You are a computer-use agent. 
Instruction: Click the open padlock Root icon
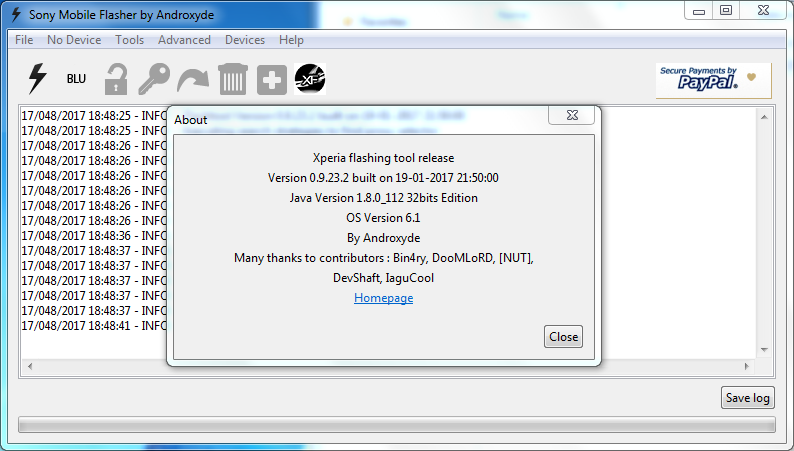pyautogui.click(x=115, y=79)
